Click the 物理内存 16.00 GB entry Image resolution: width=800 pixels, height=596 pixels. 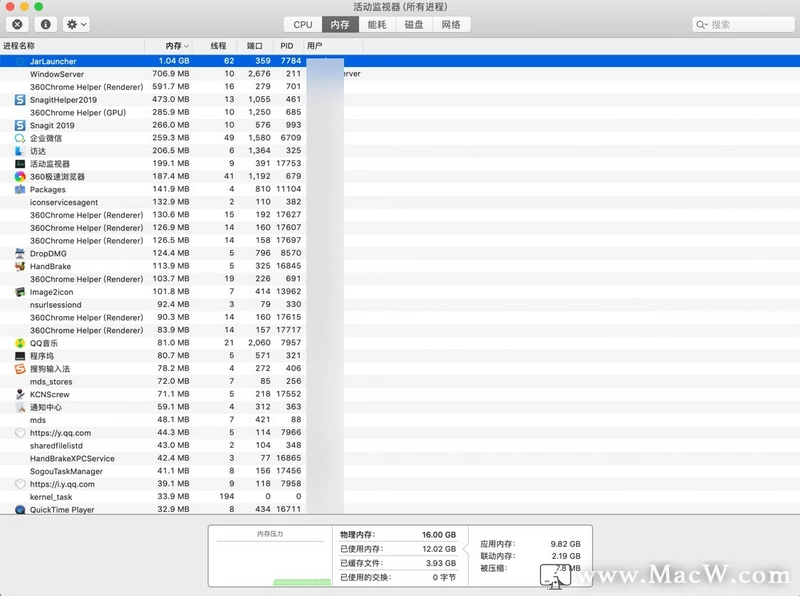tap(398, 535)
